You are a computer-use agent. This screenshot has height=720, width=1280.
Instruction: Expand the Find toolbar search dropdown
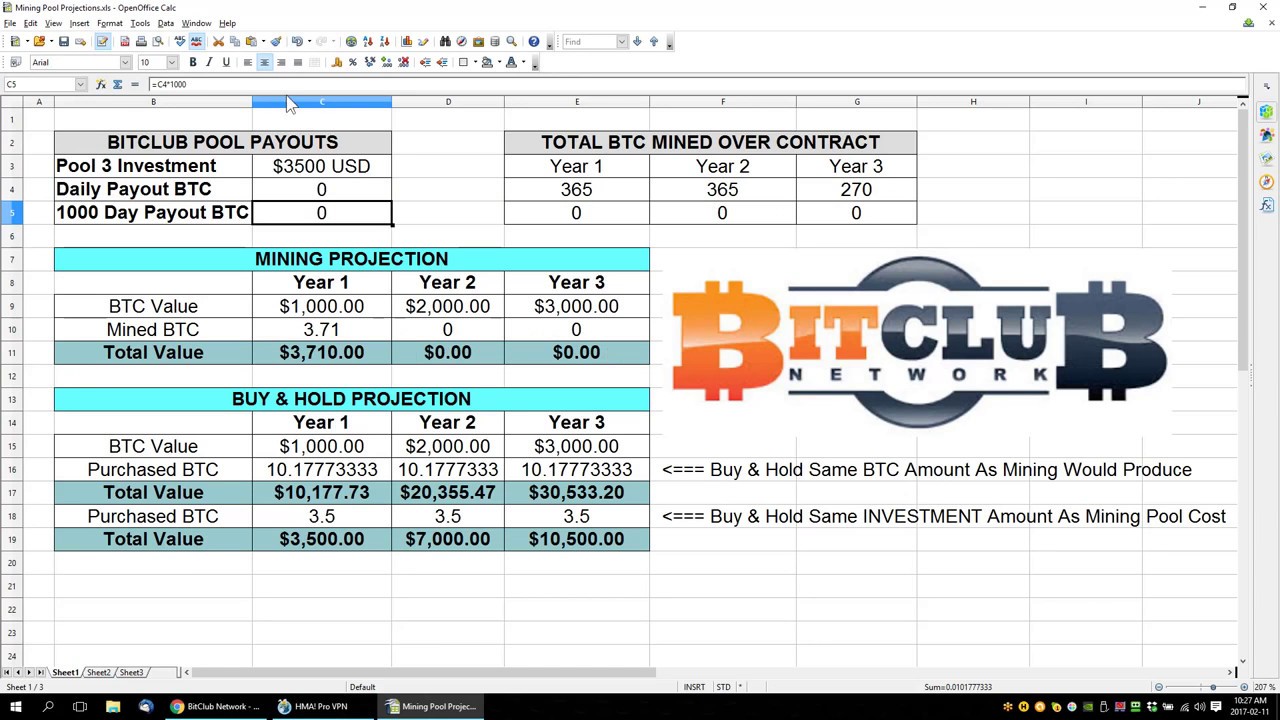[621, 41]
